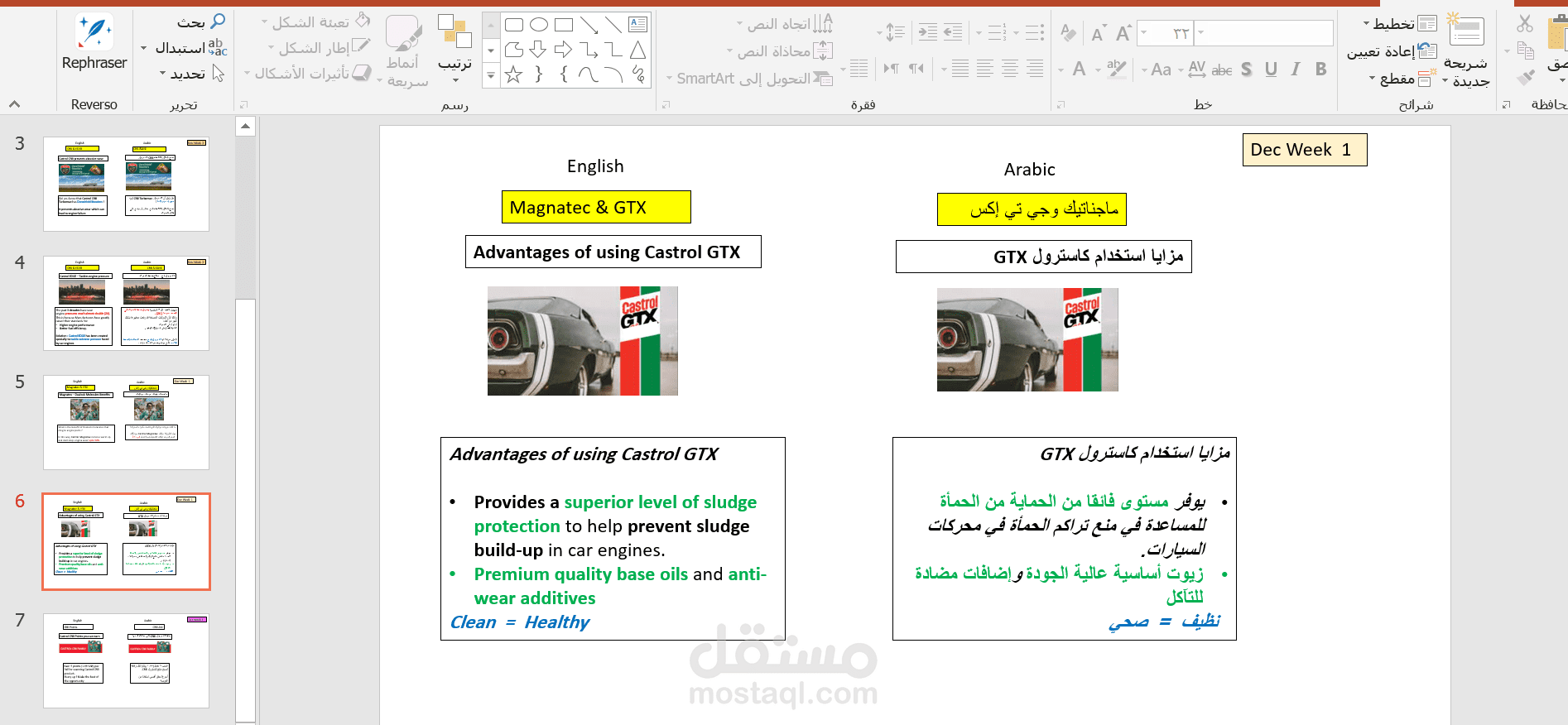Expand the shapes gallery More button
This screenshot has width=1568, height=725.
tap(491, 75)
